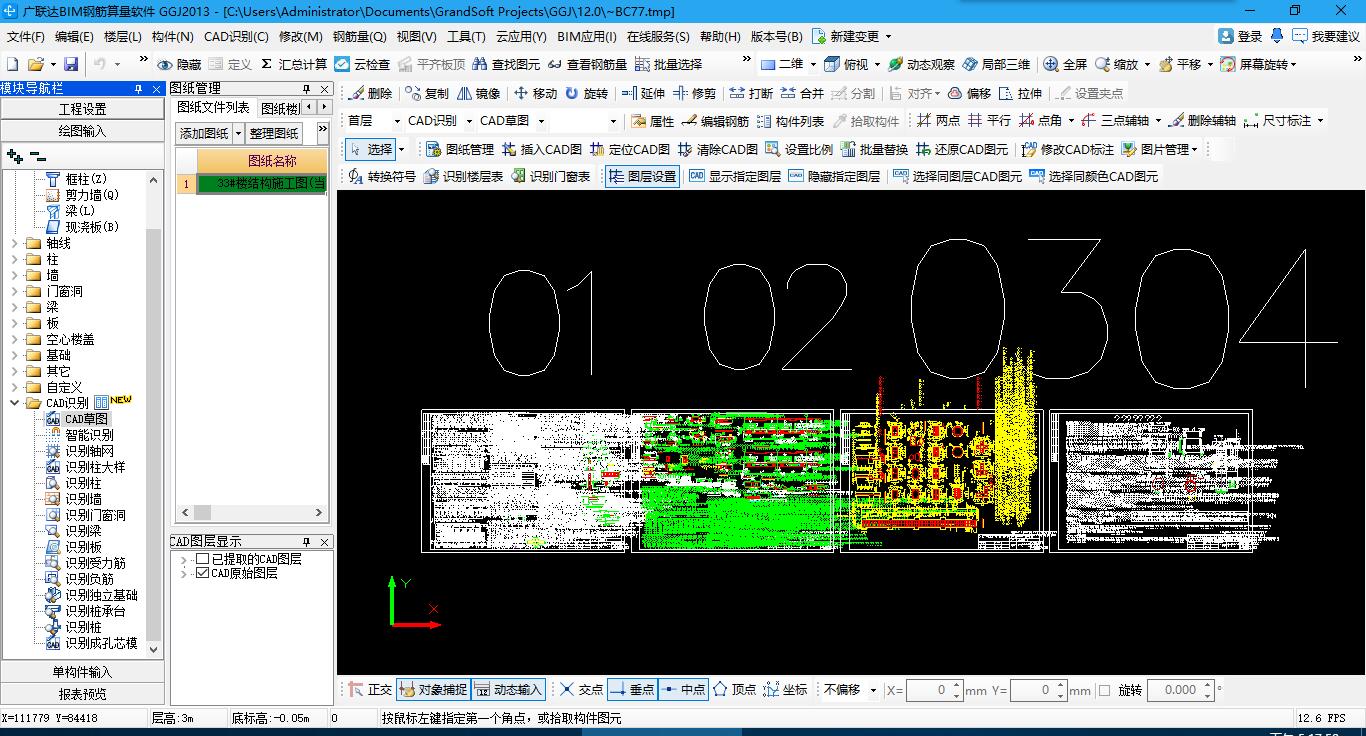Click 局部三维 local 3D view
Screen dimensions: 1366x736
coord(996,64)
